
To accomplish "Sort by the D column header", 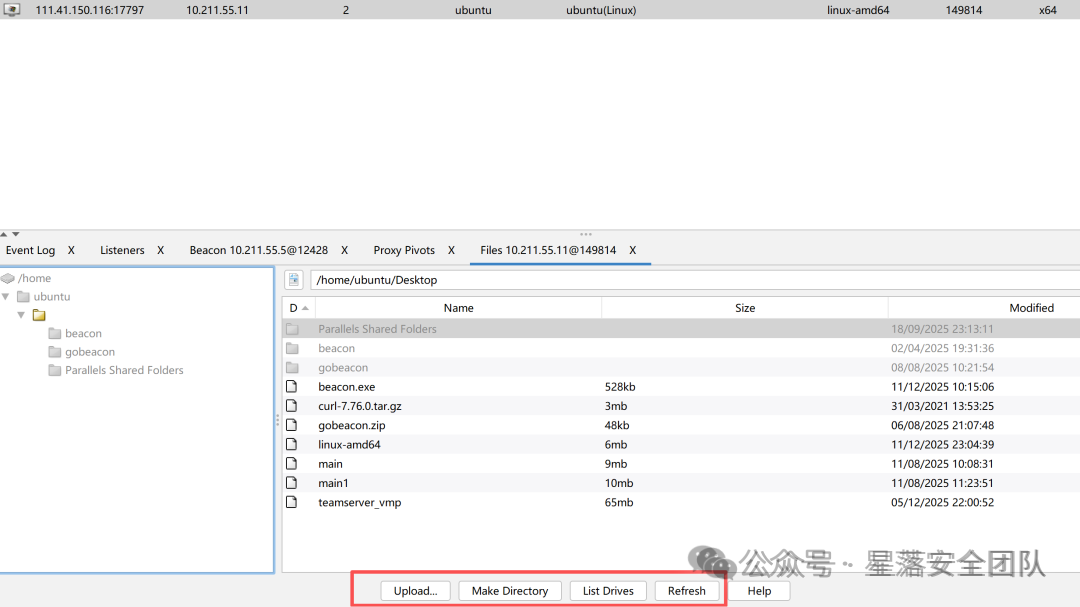I will point(299,308).
